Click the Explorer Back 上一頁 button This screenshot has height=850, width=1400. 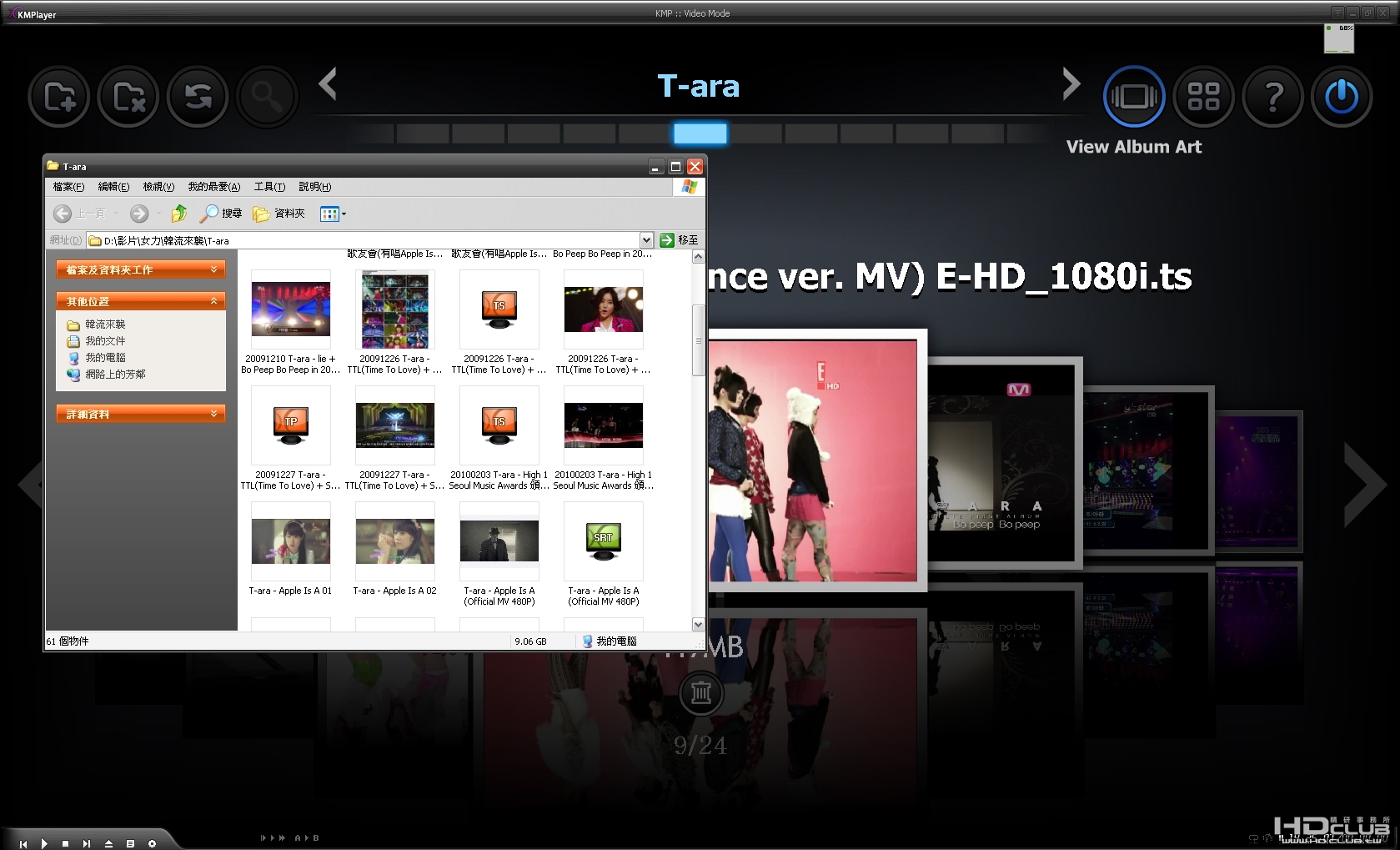(x=80, y=214)
